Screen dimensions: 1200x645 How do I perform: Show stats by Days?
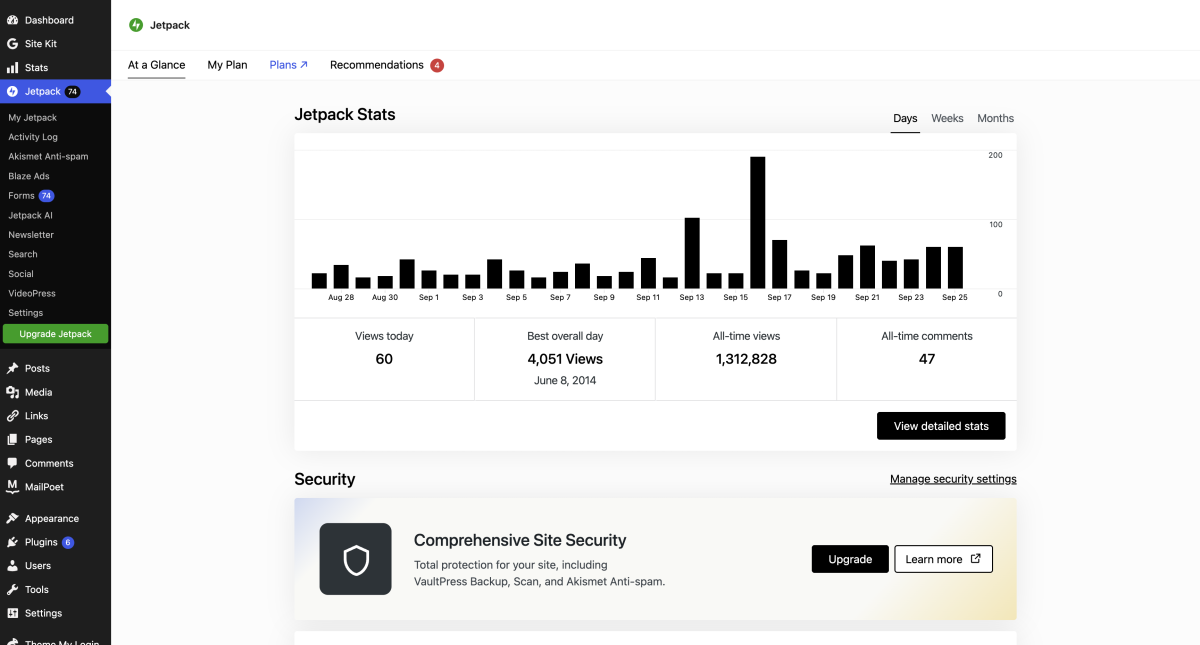(905, 118)
